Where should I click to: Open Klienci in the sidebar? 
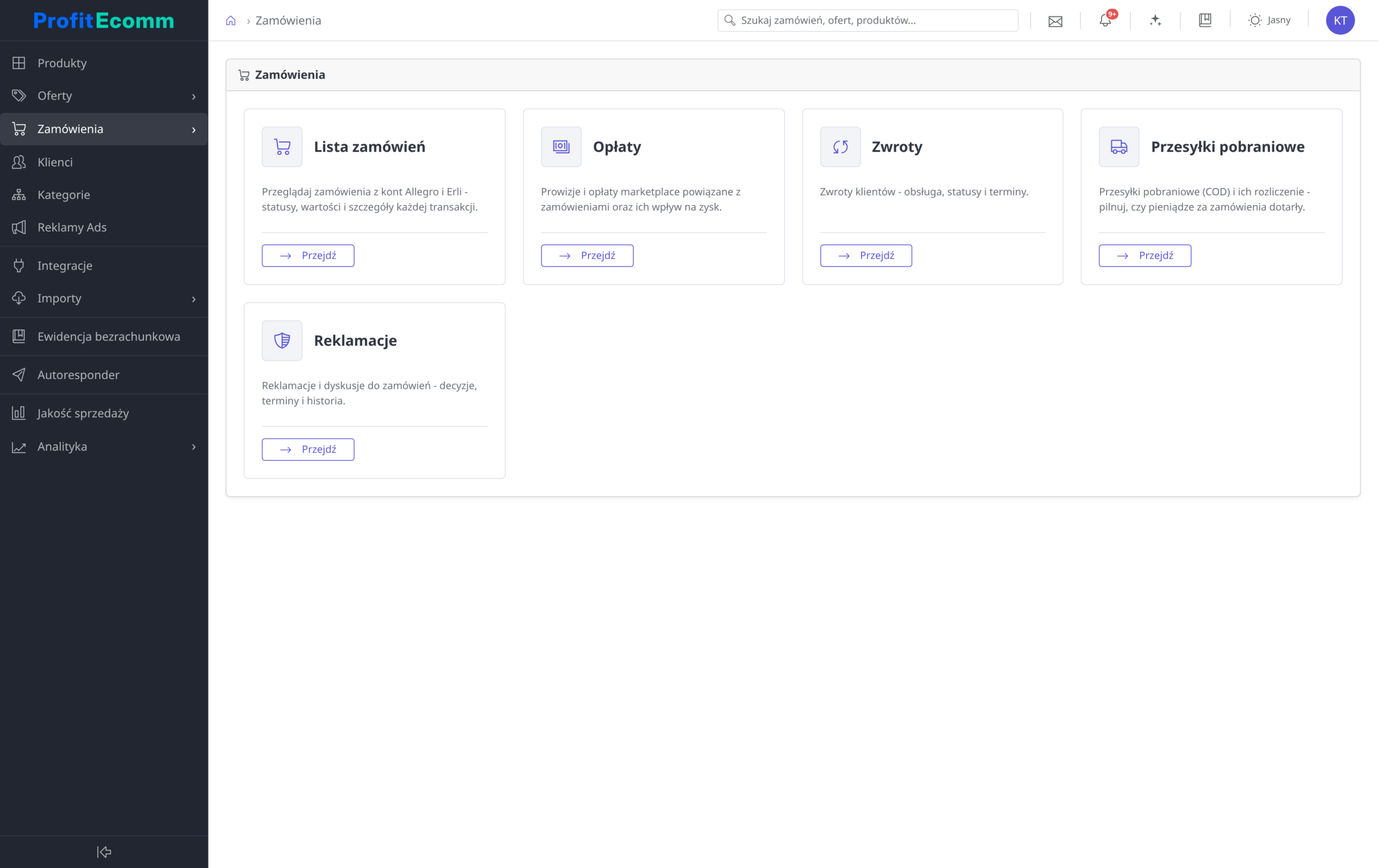104,162
